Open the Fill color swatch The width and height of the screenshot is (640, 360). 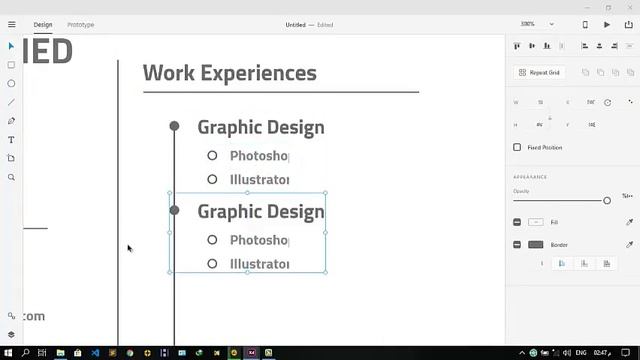pos(536,222)
